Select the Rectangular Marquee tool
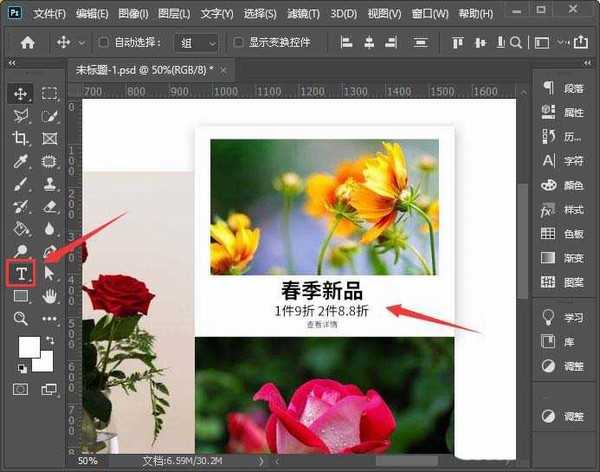 pyautogui.click(x=49, y=93)
